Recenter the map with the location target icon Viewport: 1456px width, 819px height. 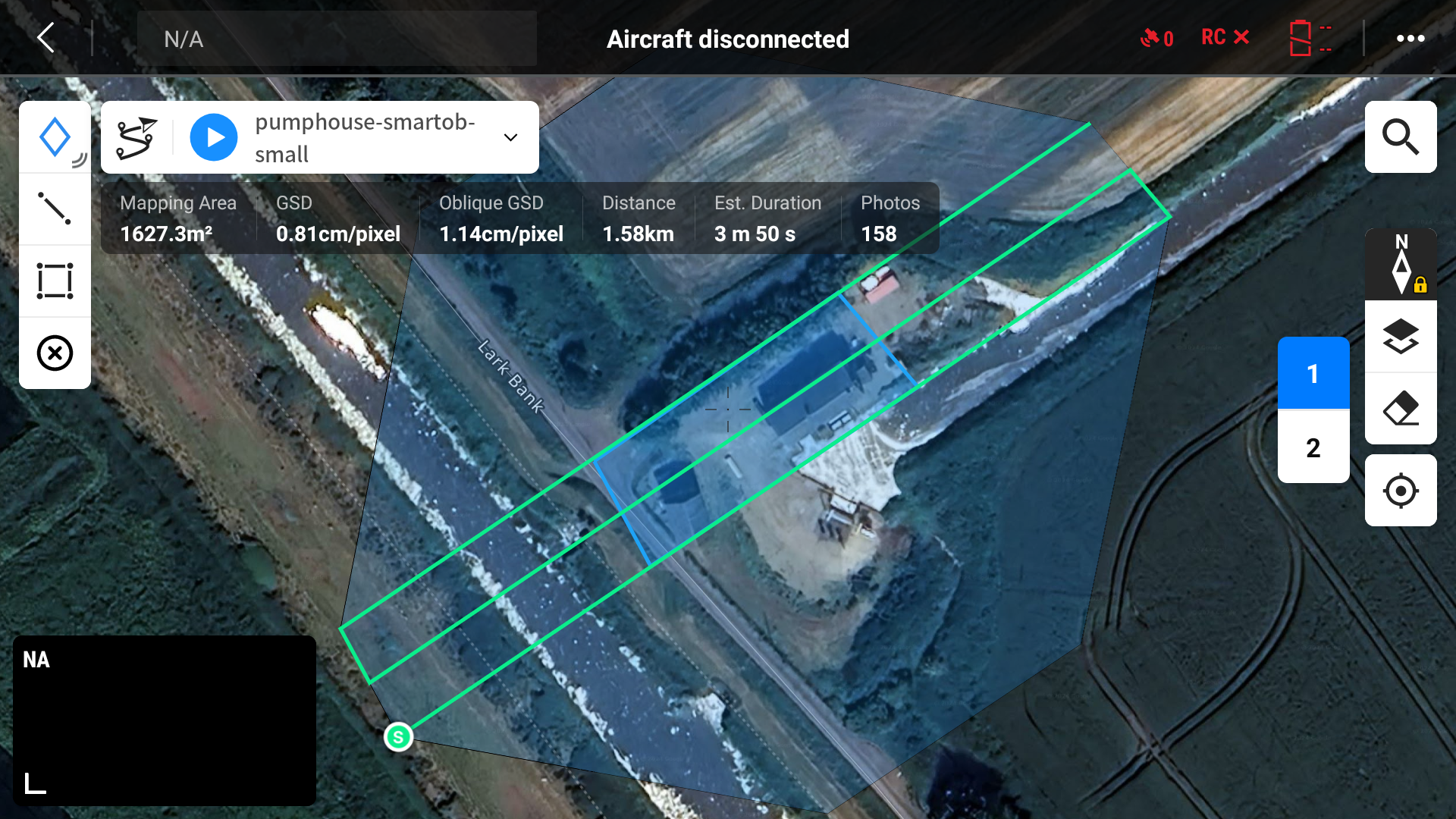1400,491
